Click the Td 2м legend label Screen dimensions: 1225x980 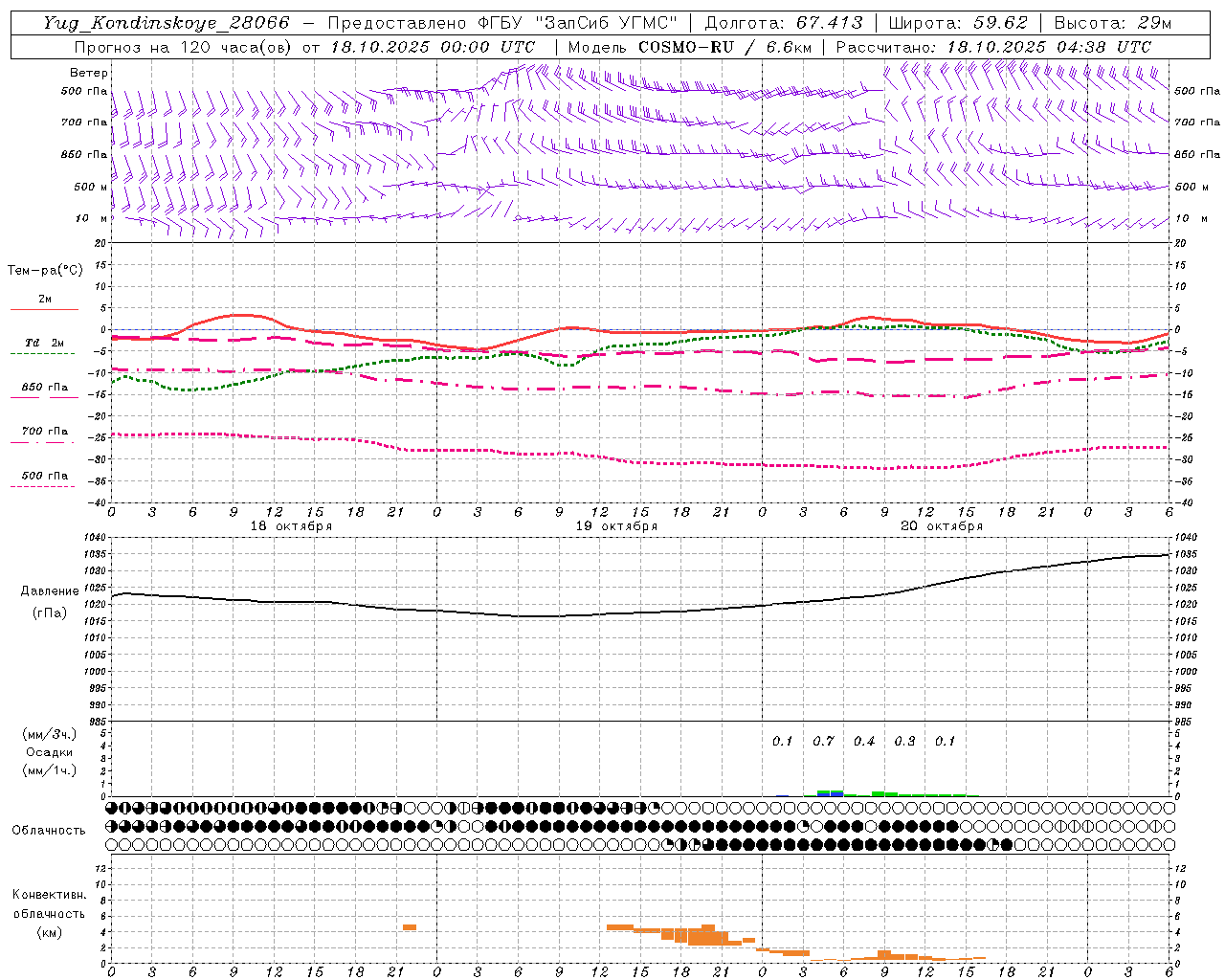(44, 343)
